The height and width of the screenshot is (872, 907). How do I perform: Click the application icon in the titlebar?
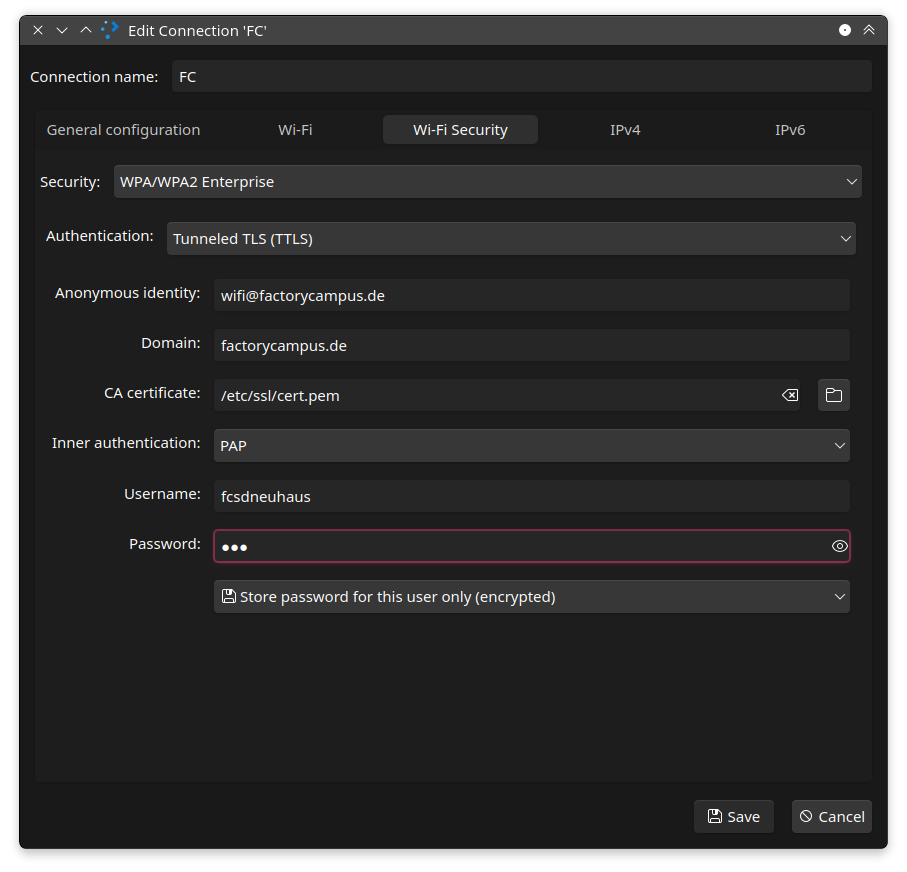(x=109, y=30)
